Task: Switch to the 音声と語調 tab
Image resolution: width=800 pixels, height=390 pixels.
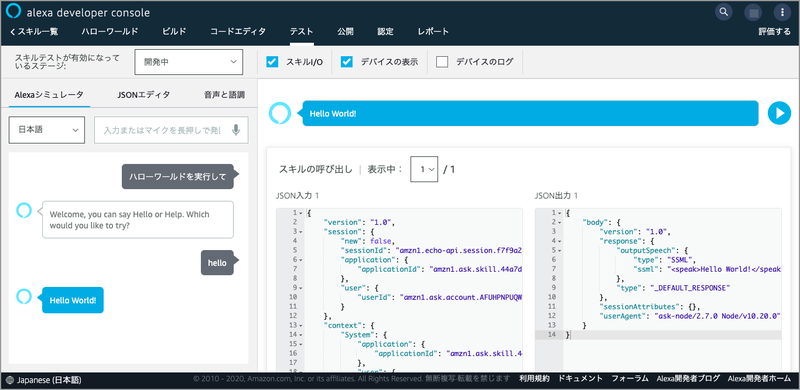Action: tap(224, 94)
